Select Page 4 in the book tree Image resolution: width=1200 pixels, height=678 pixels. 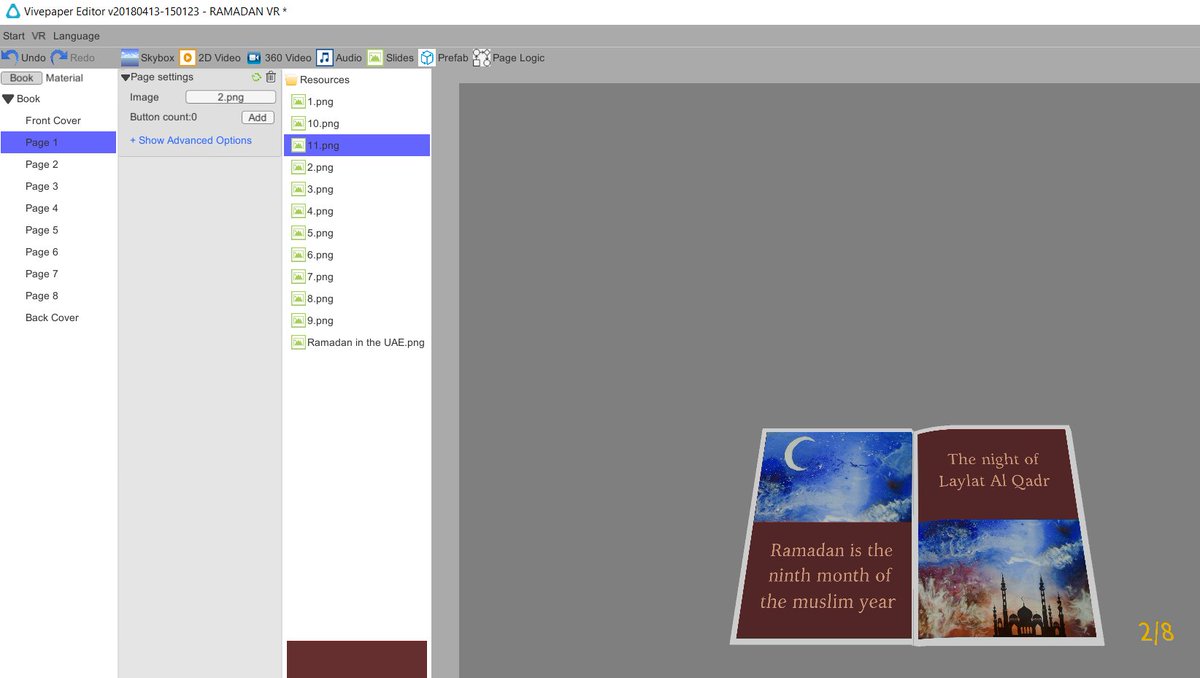click(x=58, y=208)
